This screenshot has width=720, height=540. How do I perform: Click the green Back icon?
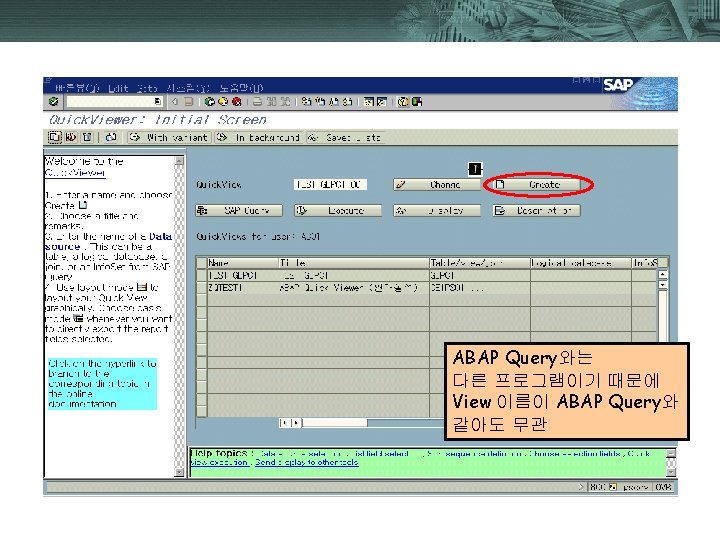tap(210, 101)
